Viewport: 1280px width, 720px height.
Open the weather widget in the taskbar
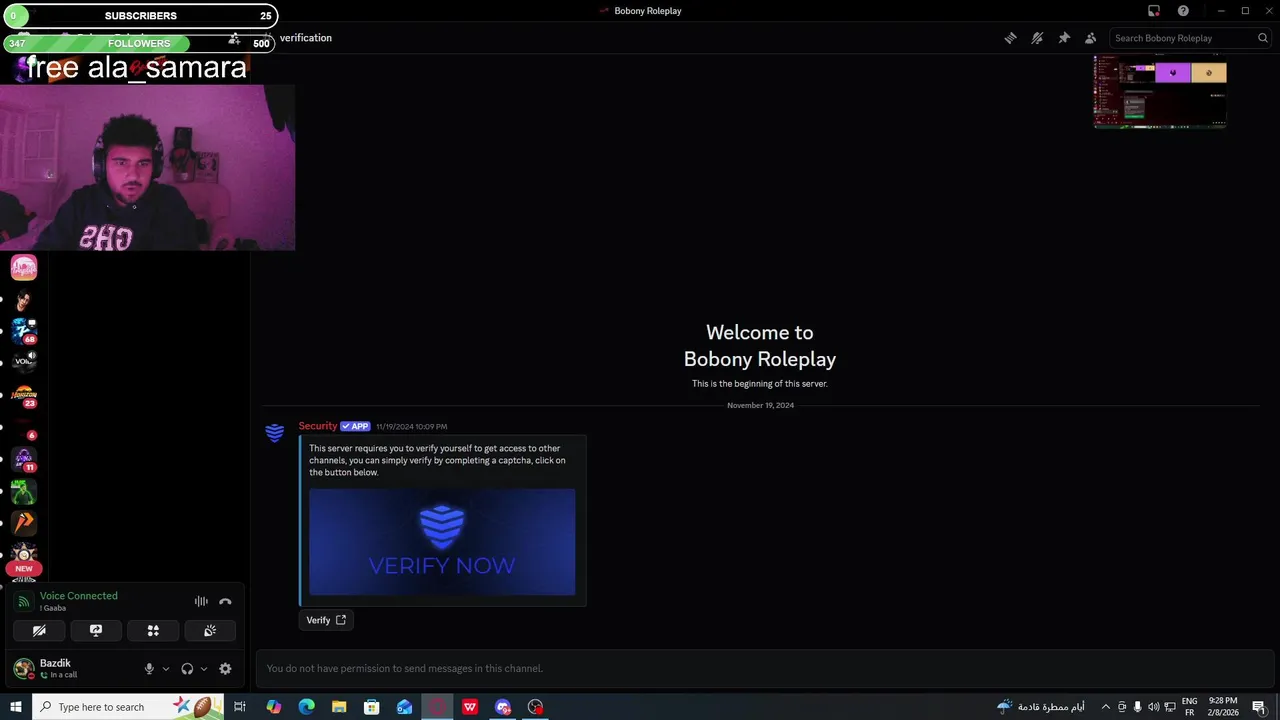pos(1040,707)
